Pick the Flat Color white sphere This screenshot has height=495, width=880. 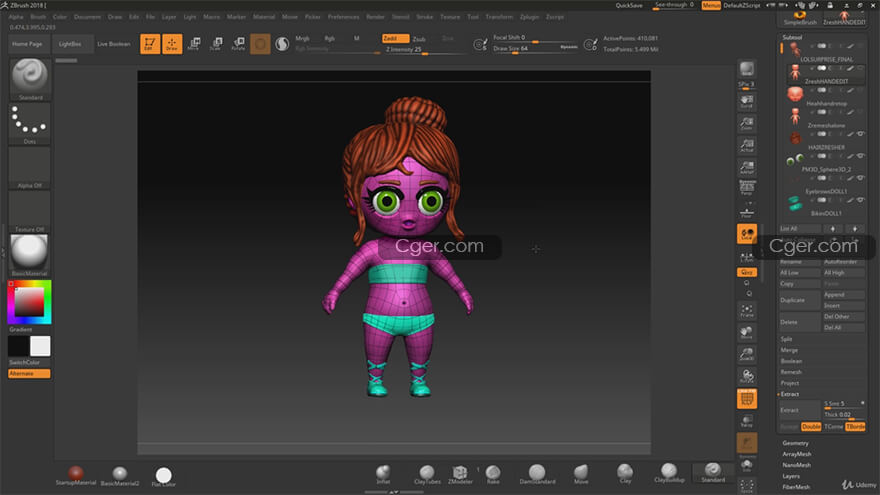pos(164,476)
